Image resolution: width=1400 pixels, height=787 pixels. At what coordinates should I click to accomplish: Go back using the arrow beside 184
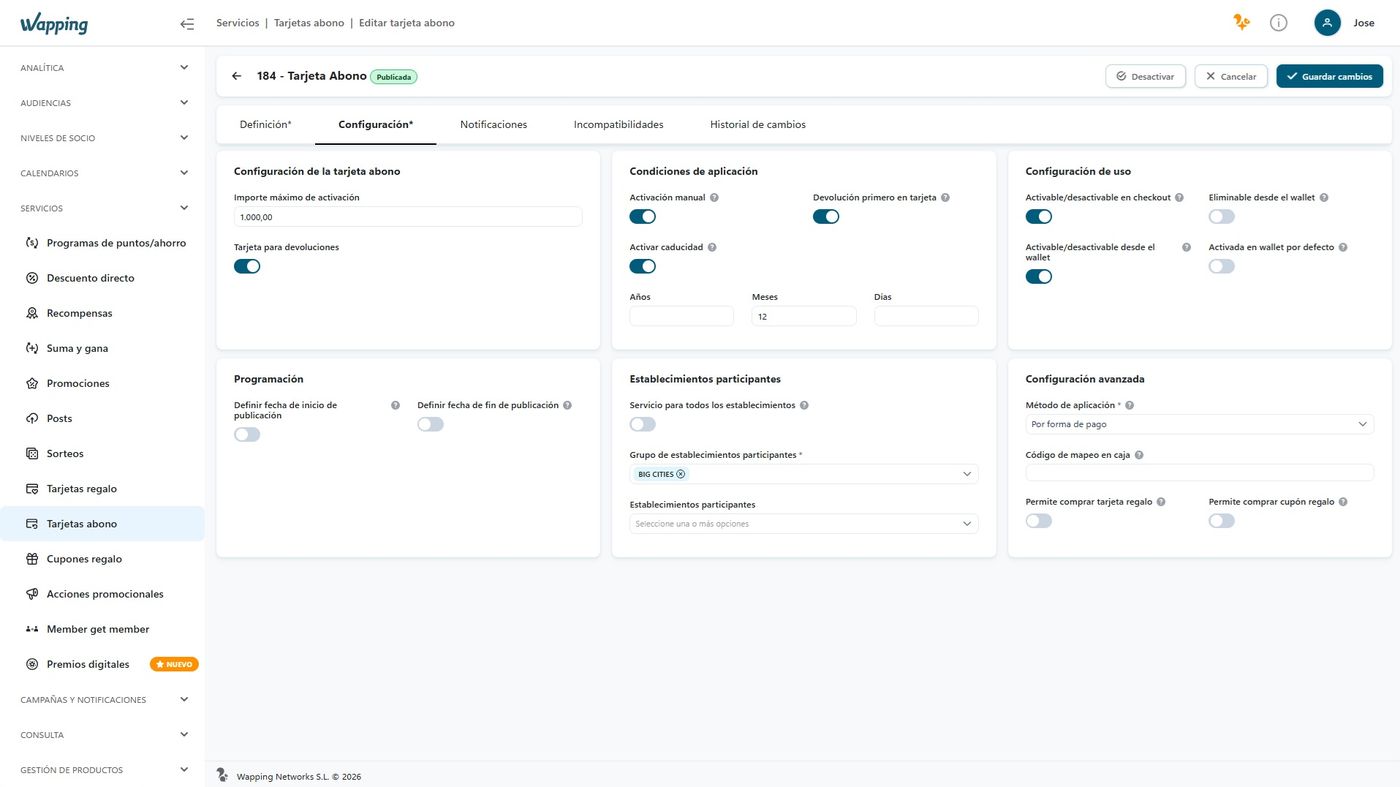(237, 76)
